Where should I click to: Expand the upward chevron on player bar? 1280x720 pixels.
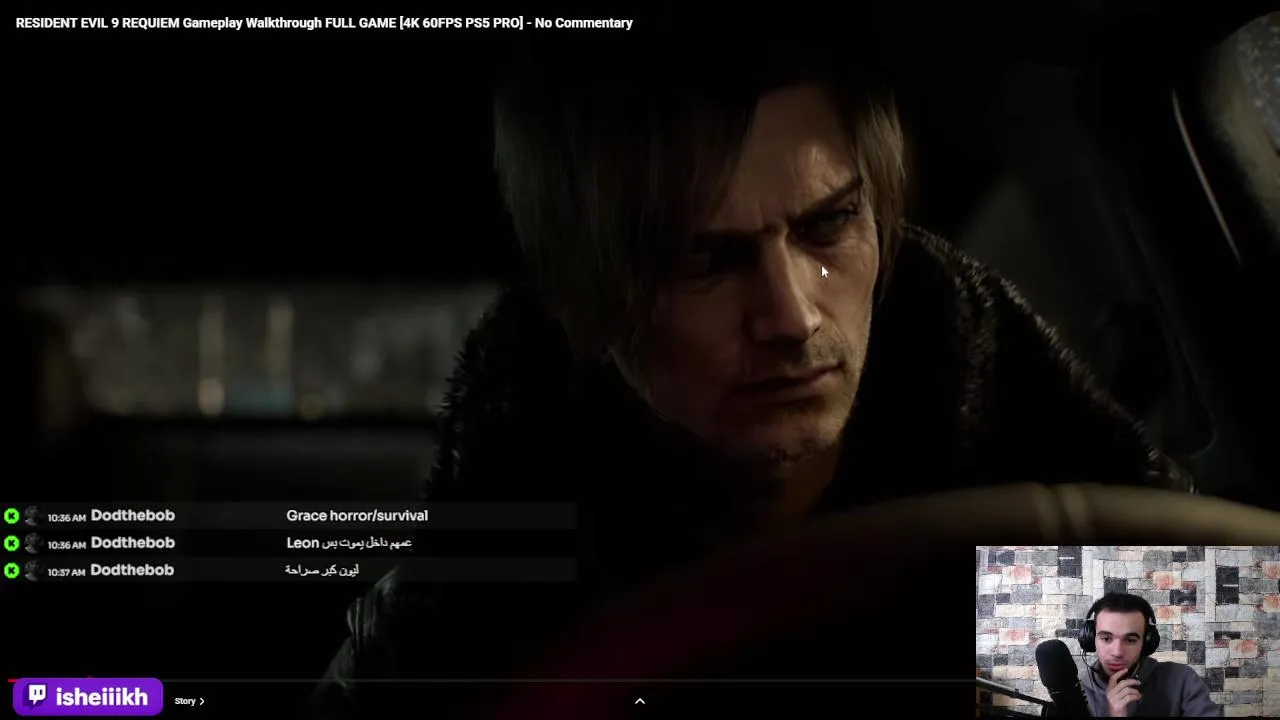pyautogui.click(x=640, y=701)
